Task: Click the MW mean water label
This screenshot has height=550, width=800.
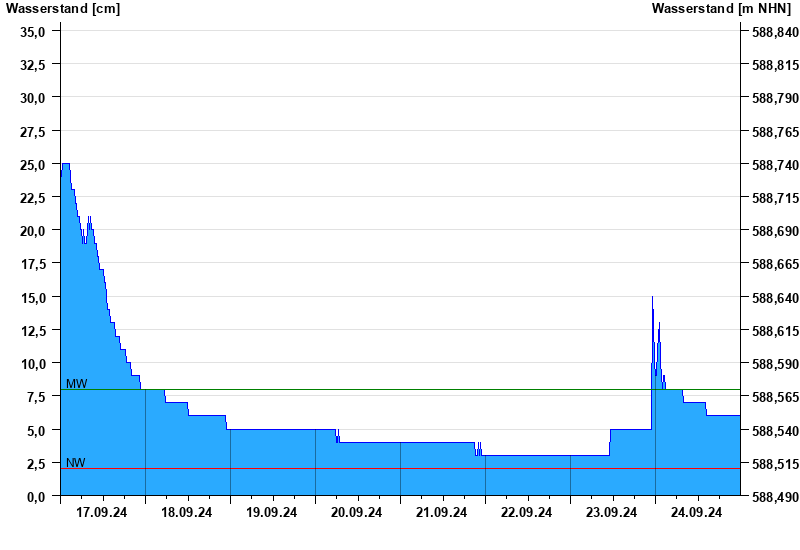Action: pyautogui.click(x=77, y=384)
